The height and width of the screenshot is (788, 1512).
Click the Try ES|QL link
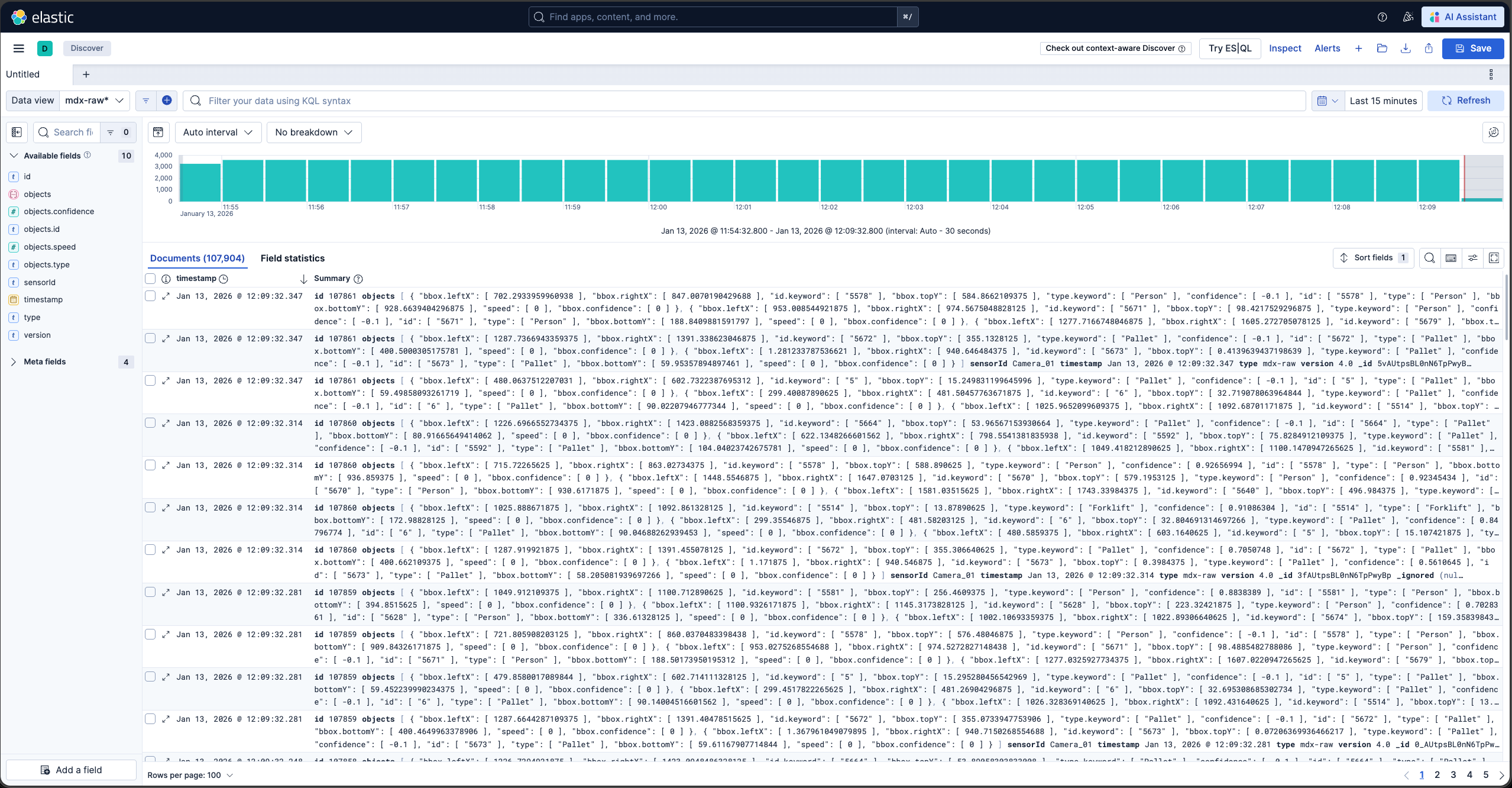pyautogui.click(x=1229, y=49)
